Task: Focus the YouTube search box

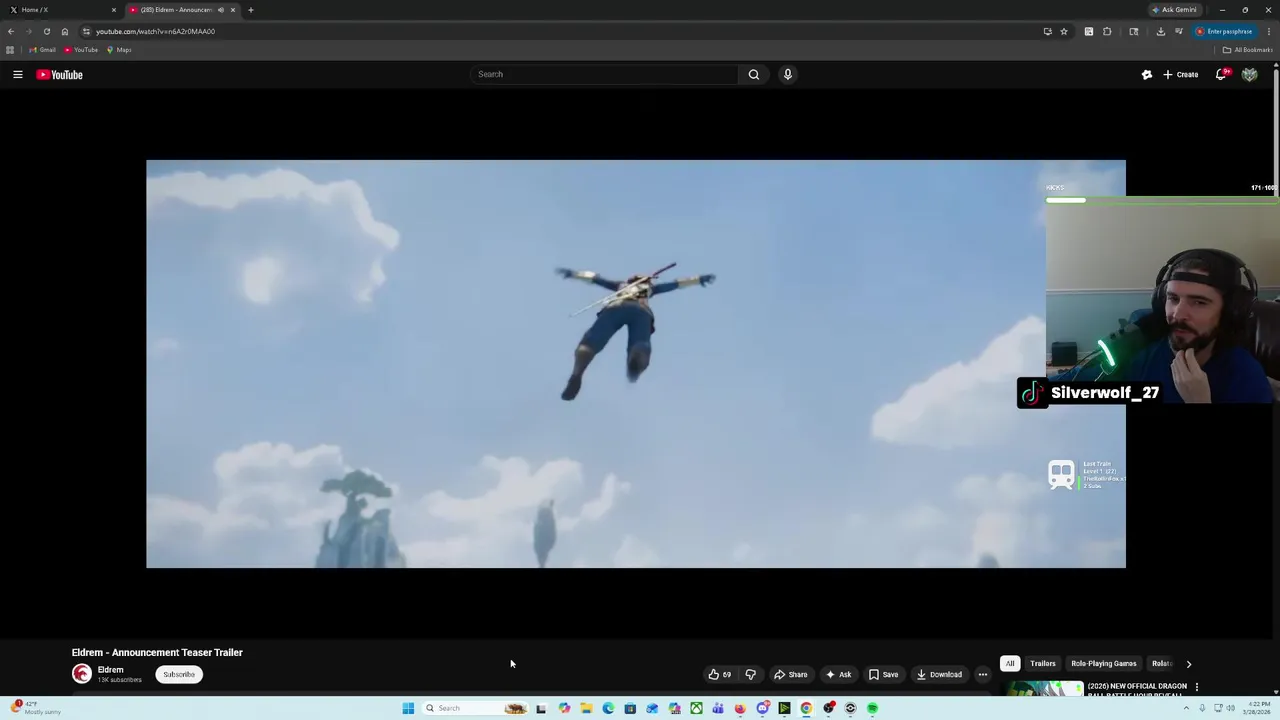Action: point(604,74)
